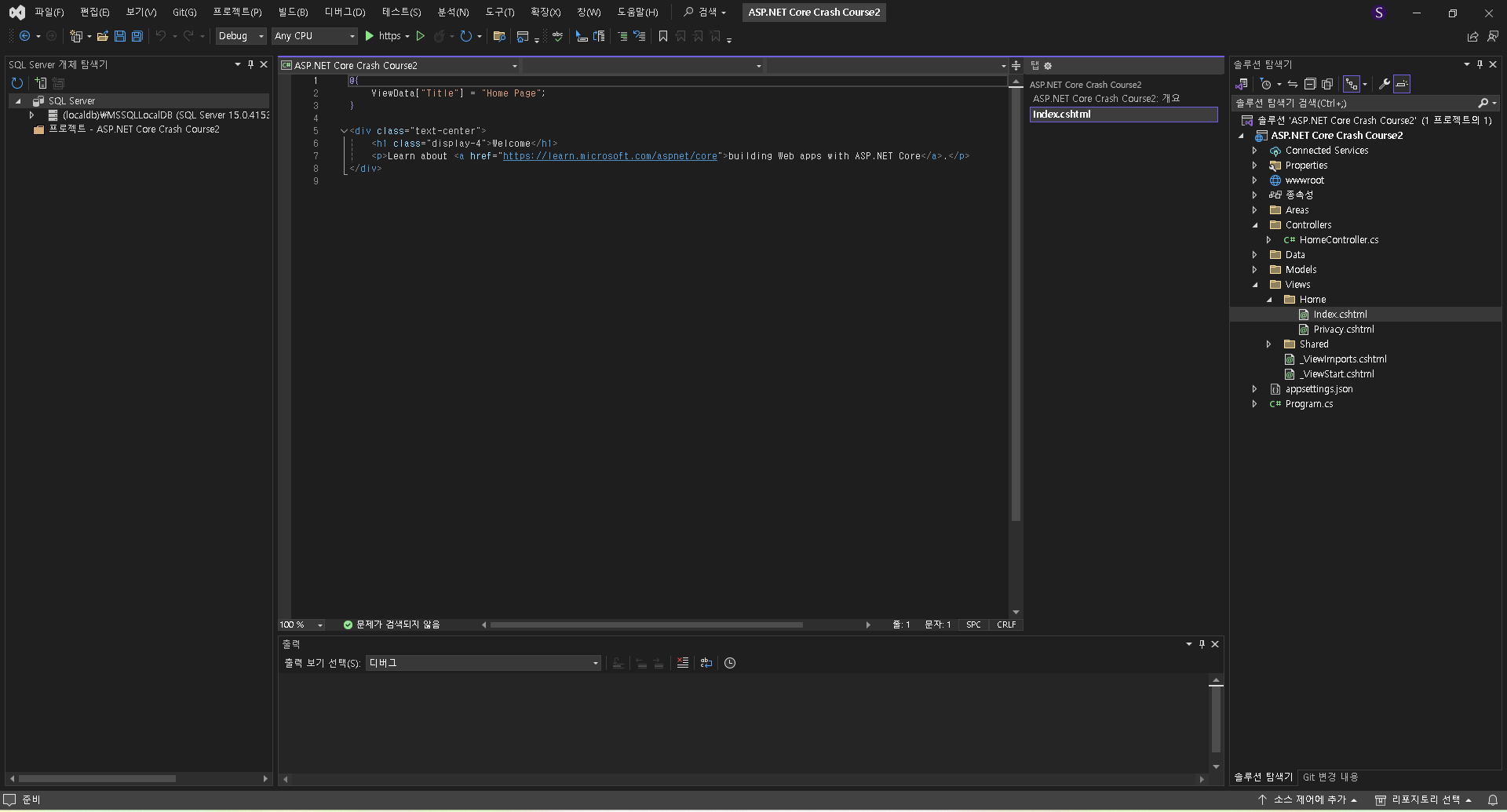Select Program.cs in Solution Explorer
This screenshot has width=1507, height=812.
[1308, 404]
